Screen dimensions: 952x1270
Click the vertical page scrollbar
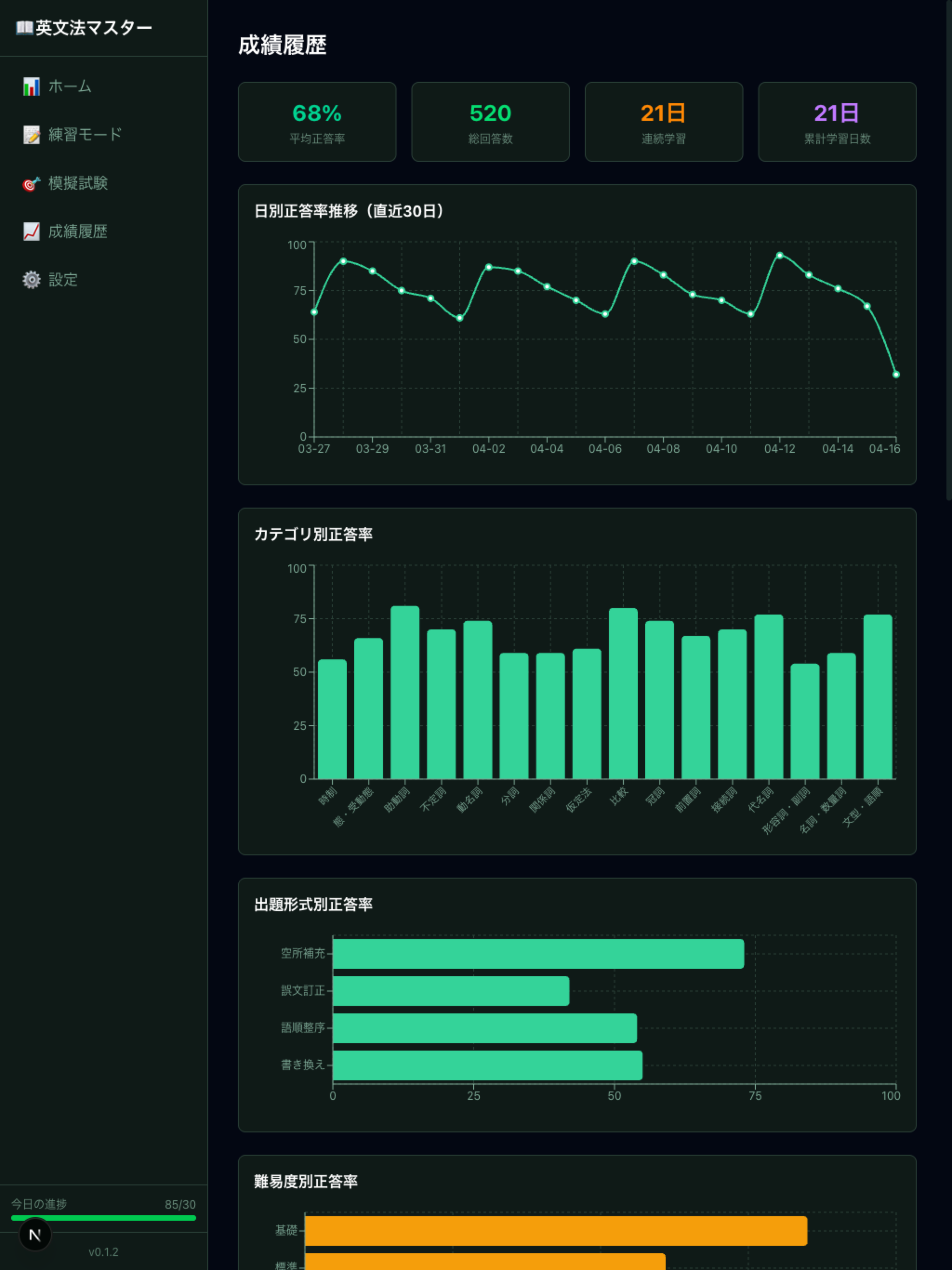949,250
